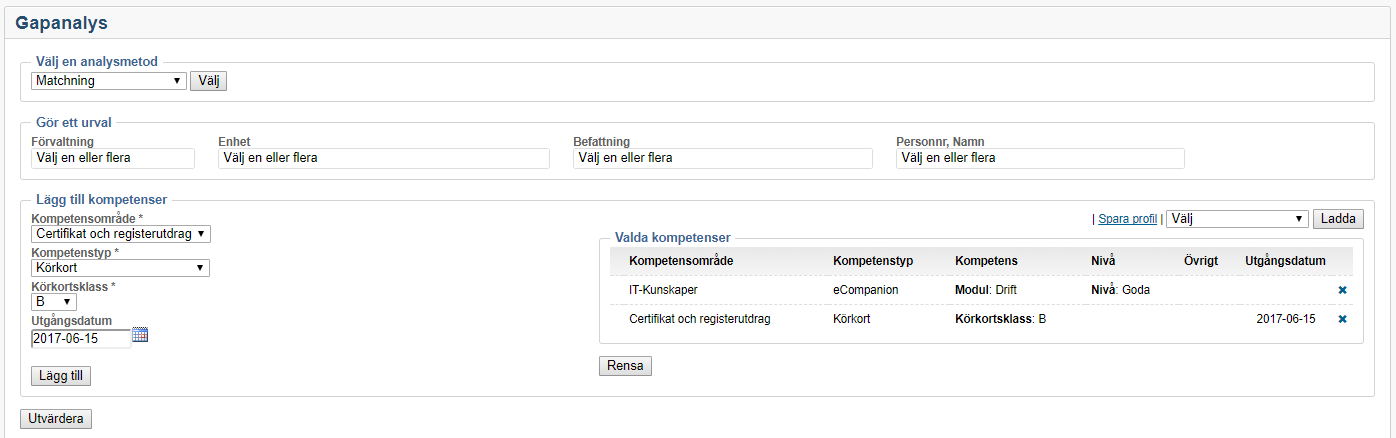
Task: Remove the Certifikat och registerutdrag row
Action: coord(1342,319)
